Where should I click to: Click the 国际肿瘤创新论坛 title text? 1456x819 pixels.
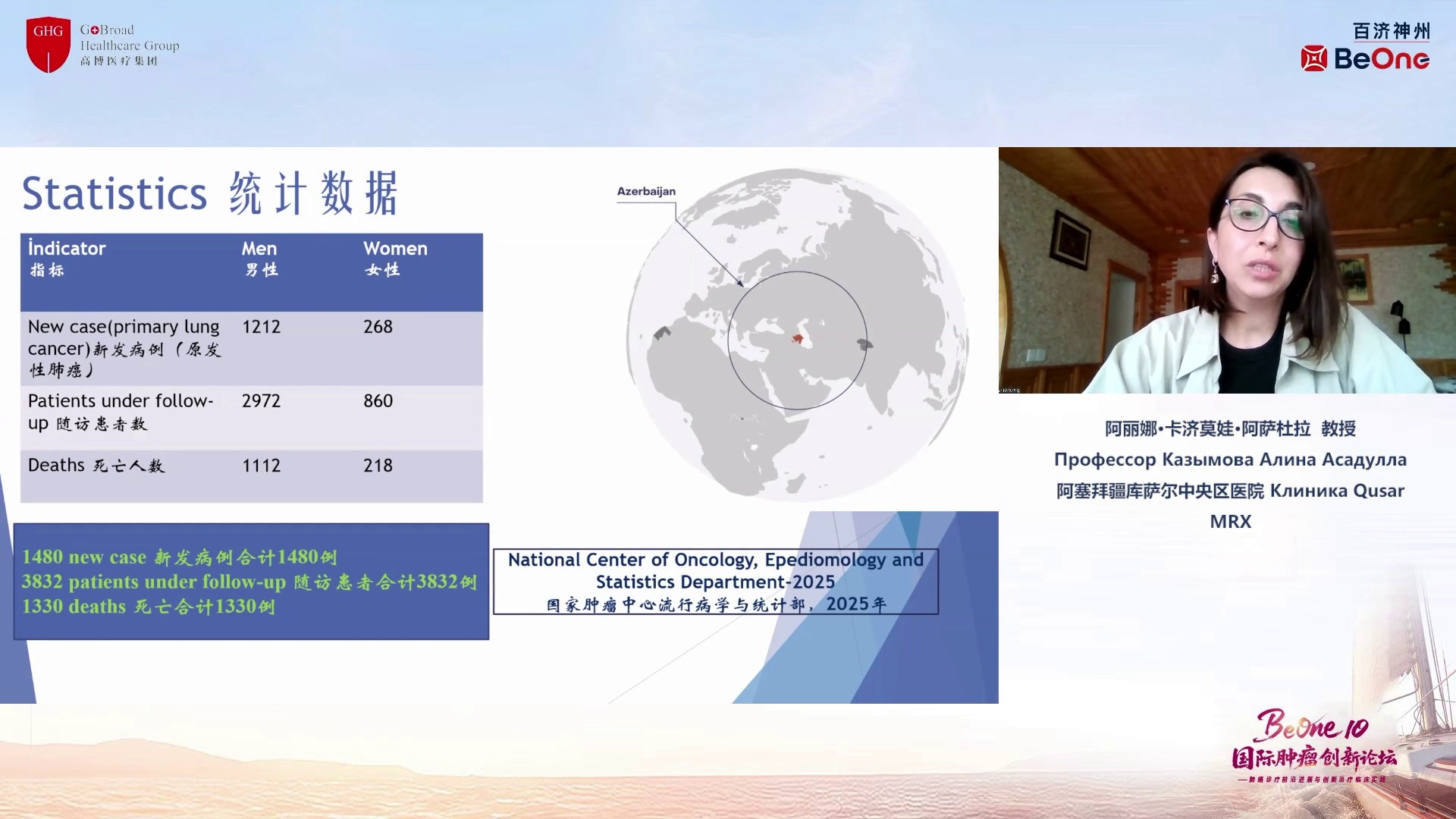point(1314,758)
